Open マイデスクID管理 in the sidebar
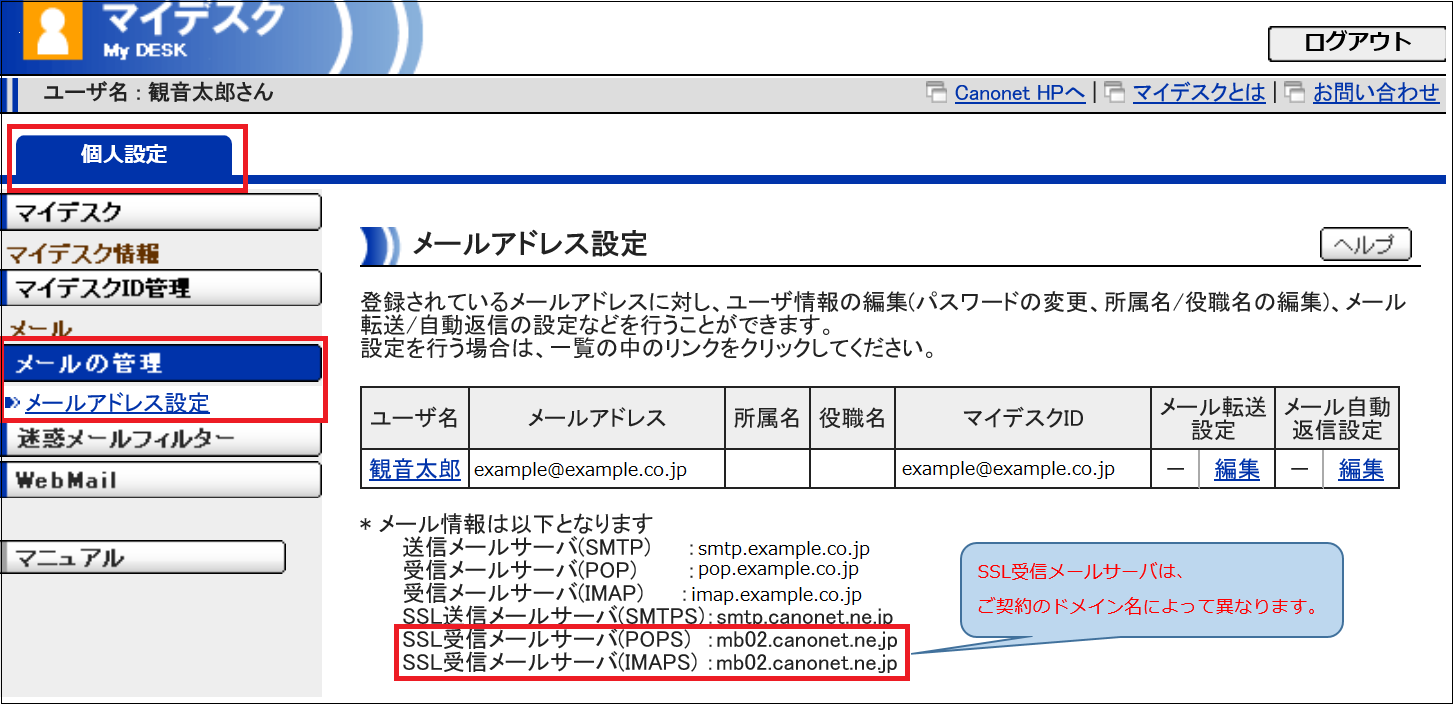This screenshot has height=705, width=1454. click(x=162, y=289)
